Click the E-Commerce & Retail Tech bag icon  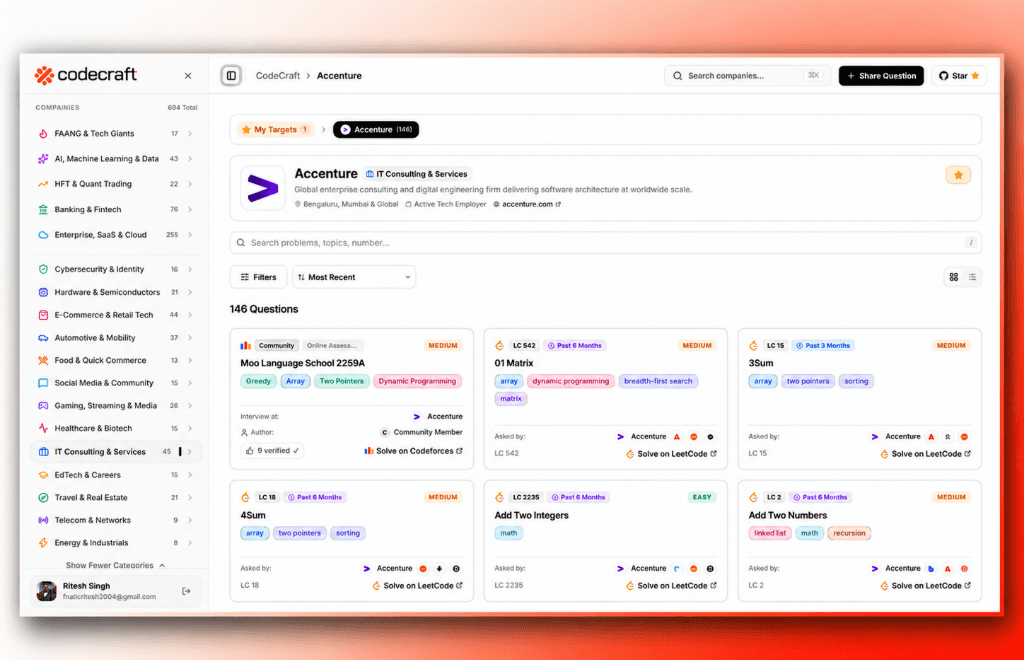(43, 315)
